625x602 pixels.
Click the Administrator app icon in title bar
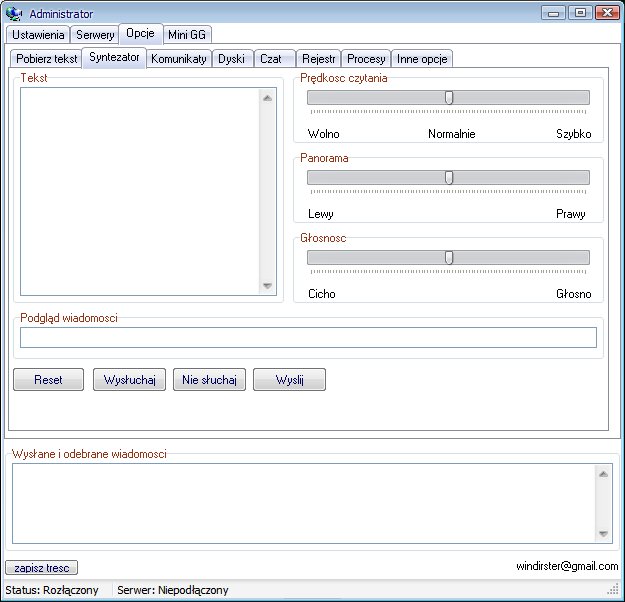tap(15, 14)
